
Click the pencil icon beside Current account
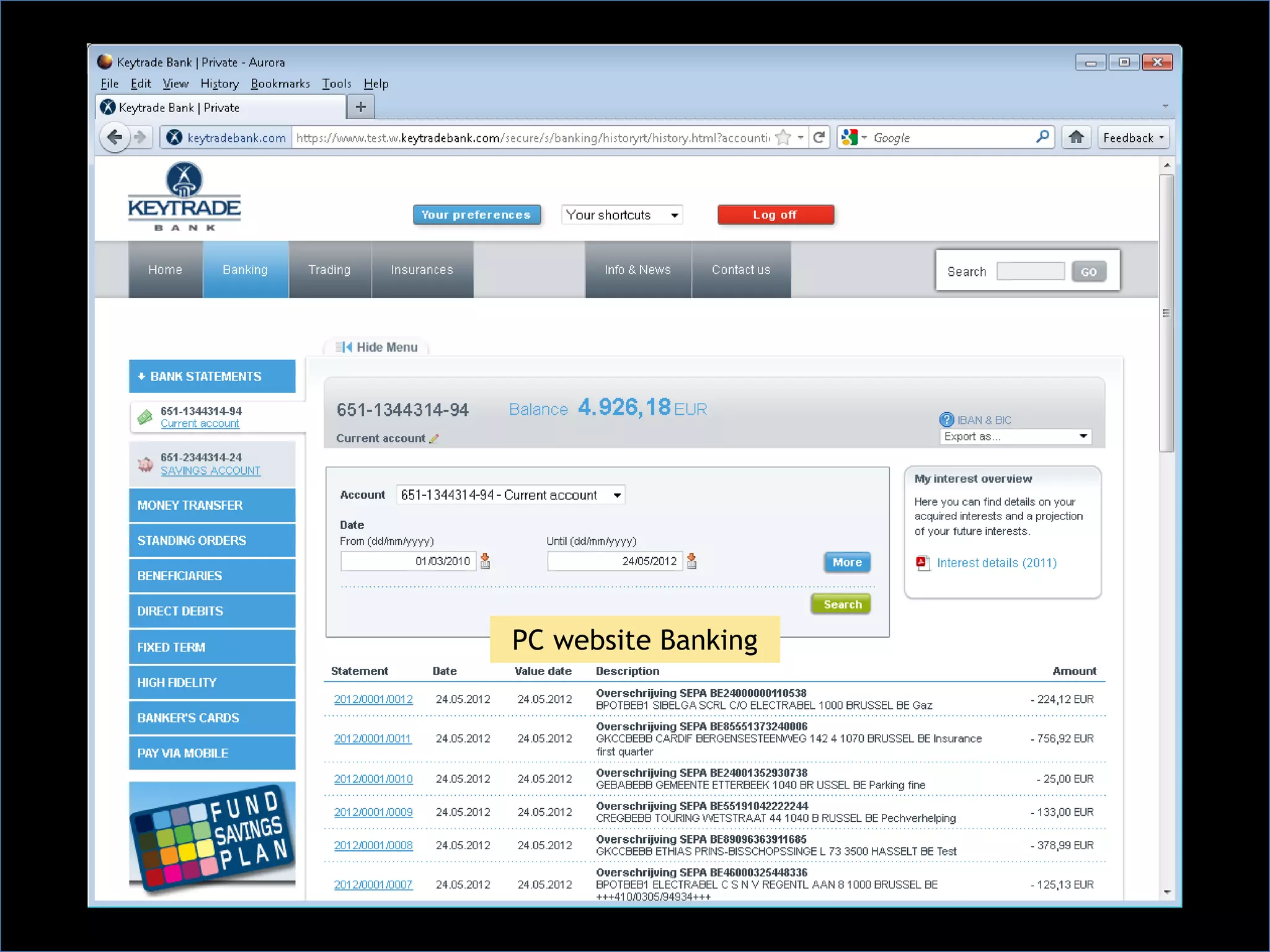tap(433, 439)
